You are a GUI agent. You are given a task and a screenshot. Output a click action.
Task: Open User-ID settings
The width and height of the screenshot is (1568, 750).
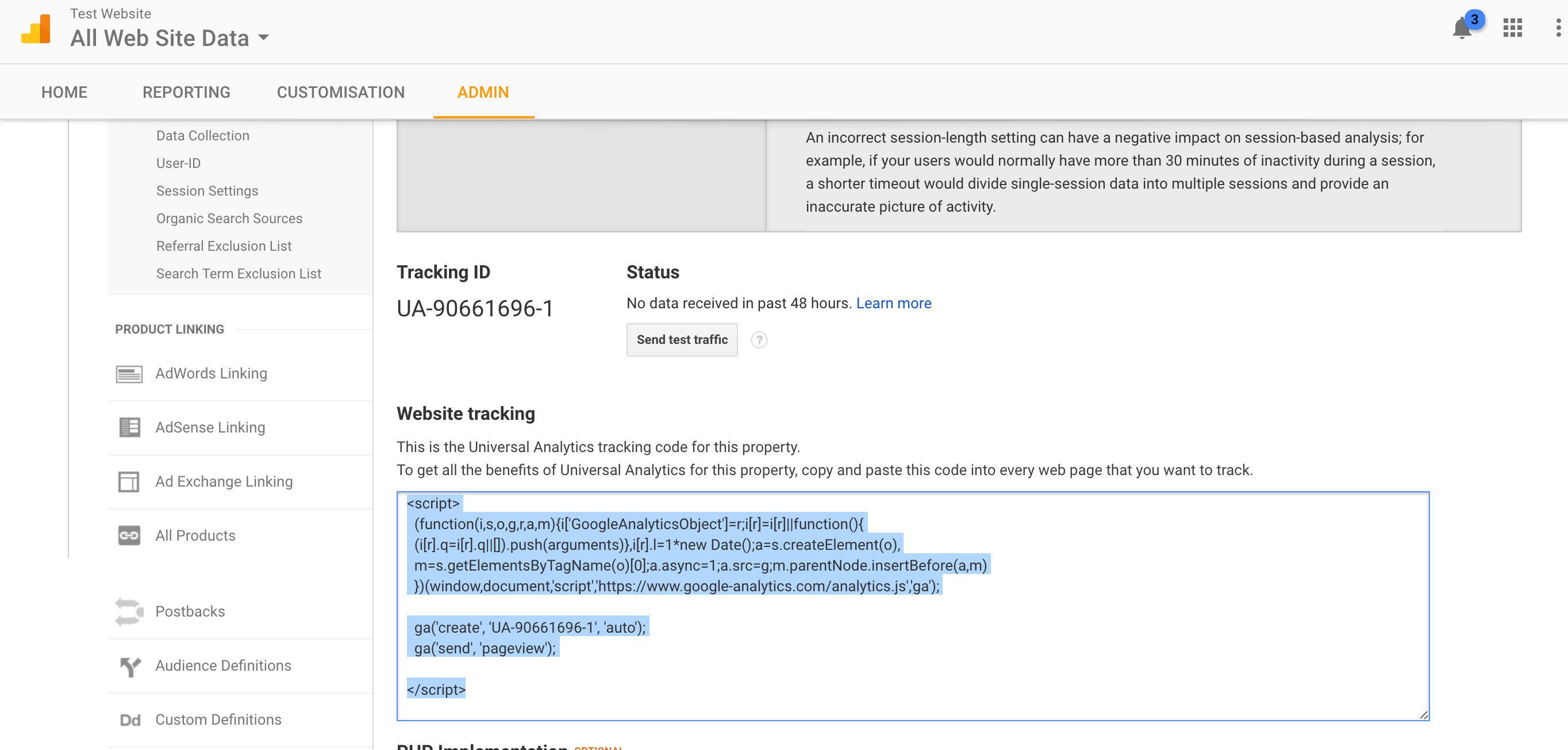tap(178, 163)
